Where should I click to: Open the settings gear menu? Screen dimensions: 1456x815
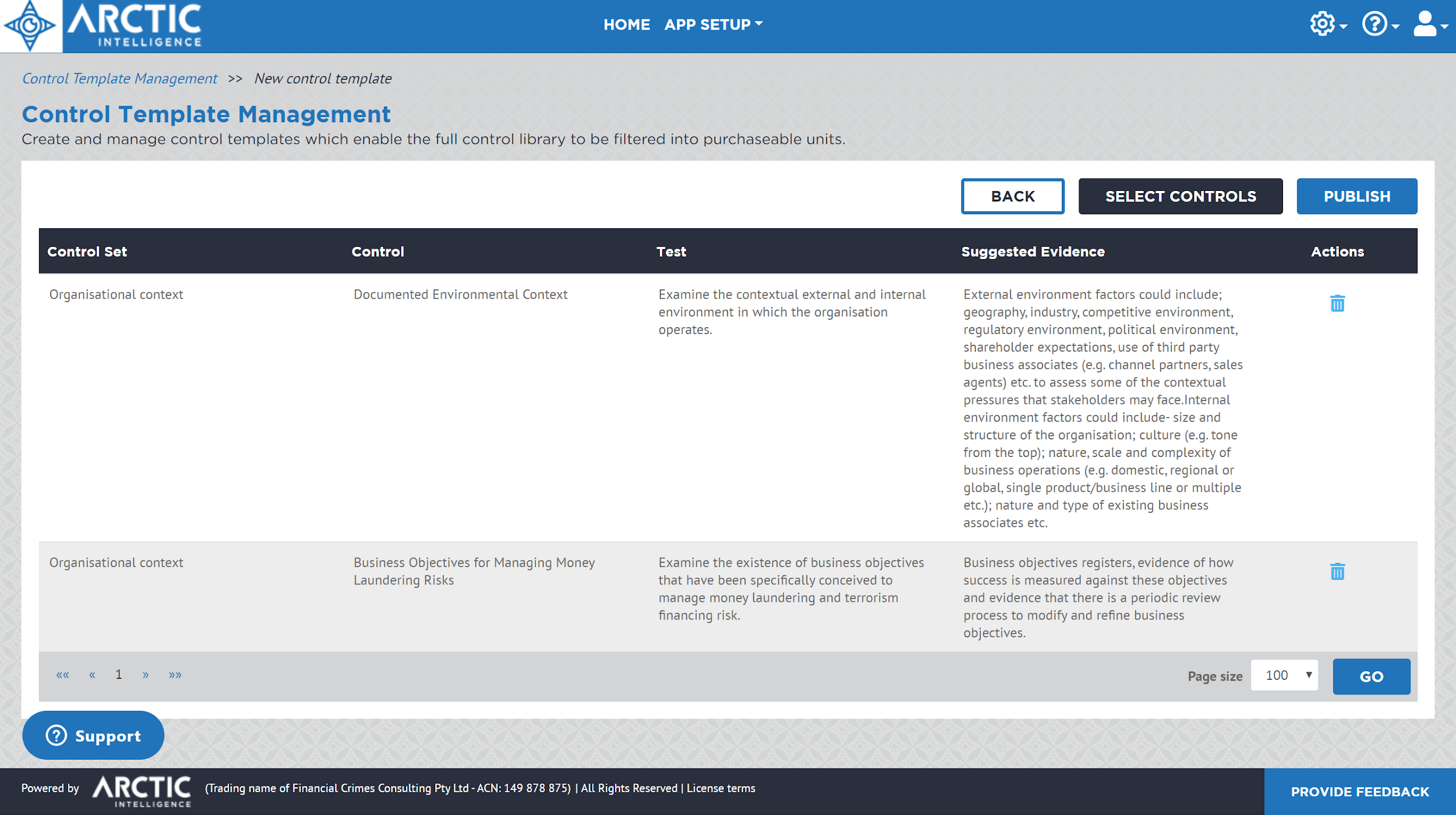[1328, 24]
